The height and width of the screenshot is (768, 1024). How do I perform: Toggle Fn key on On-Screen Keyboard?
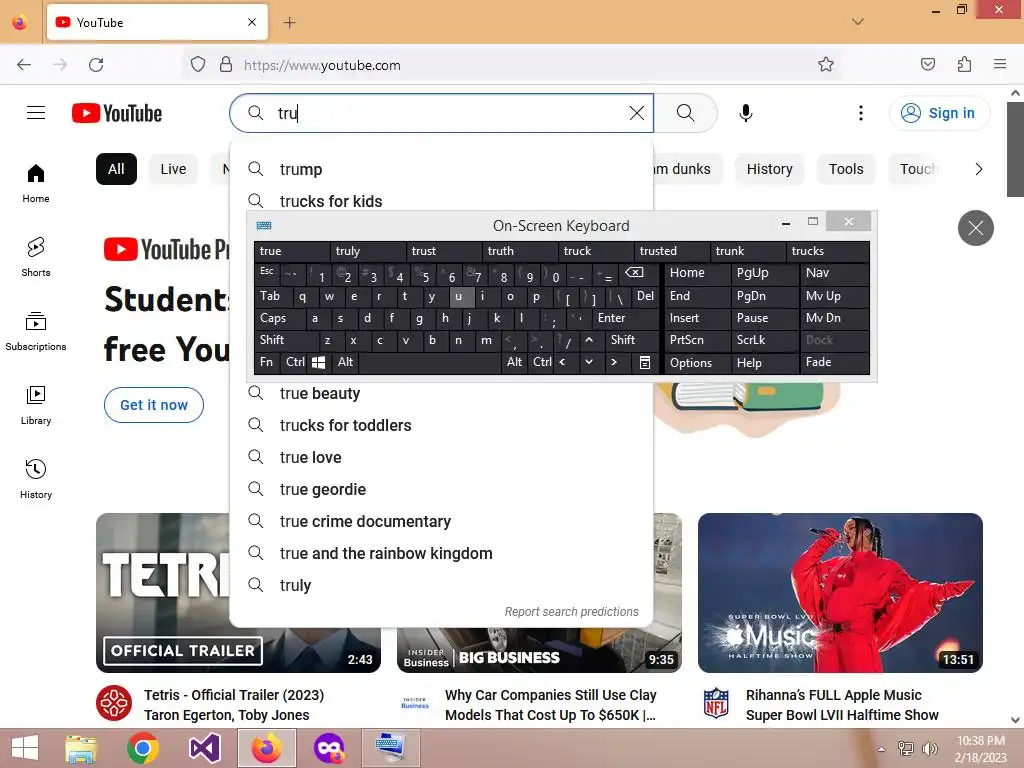point(266,362)
